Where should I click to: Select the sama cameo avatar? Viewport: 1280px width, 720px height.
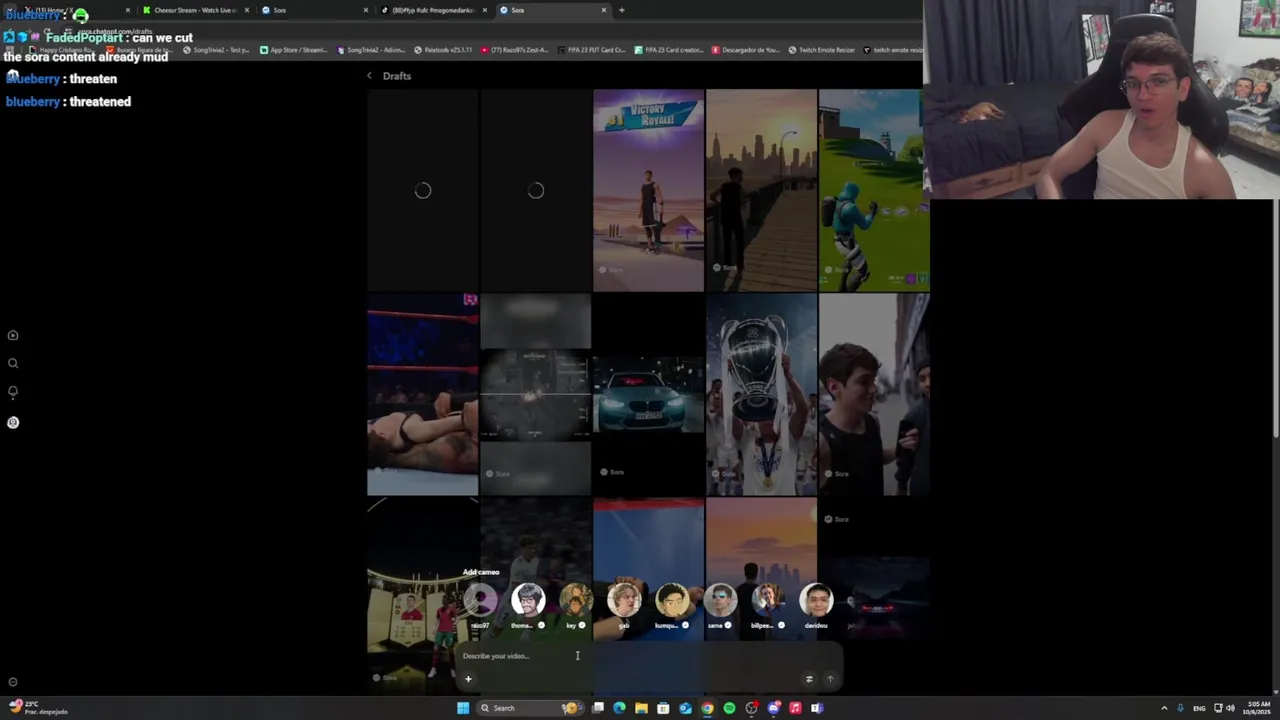point(720,600)
